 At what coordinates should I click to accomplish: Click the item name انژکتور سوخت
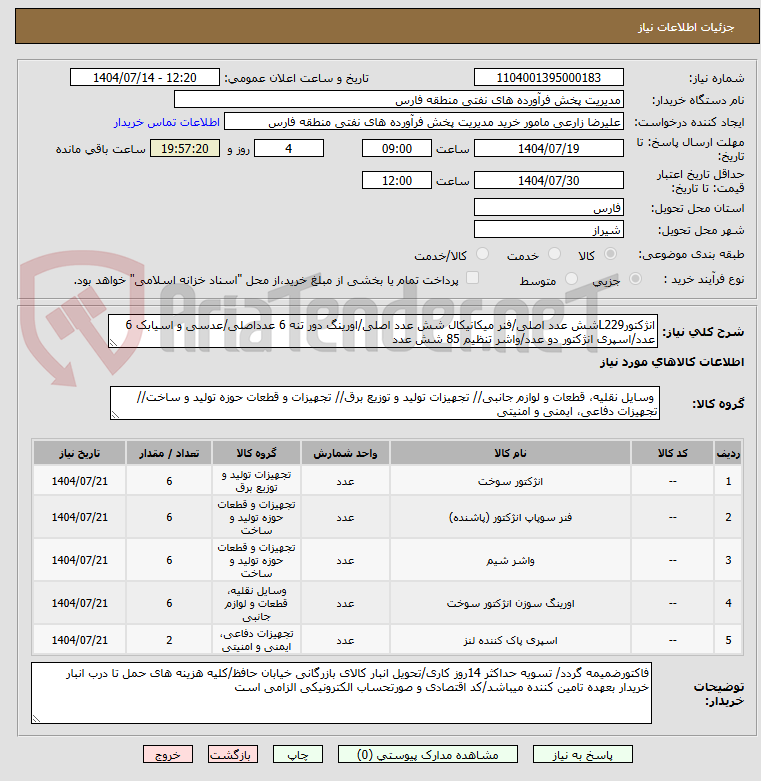click(x=510, y=482)
